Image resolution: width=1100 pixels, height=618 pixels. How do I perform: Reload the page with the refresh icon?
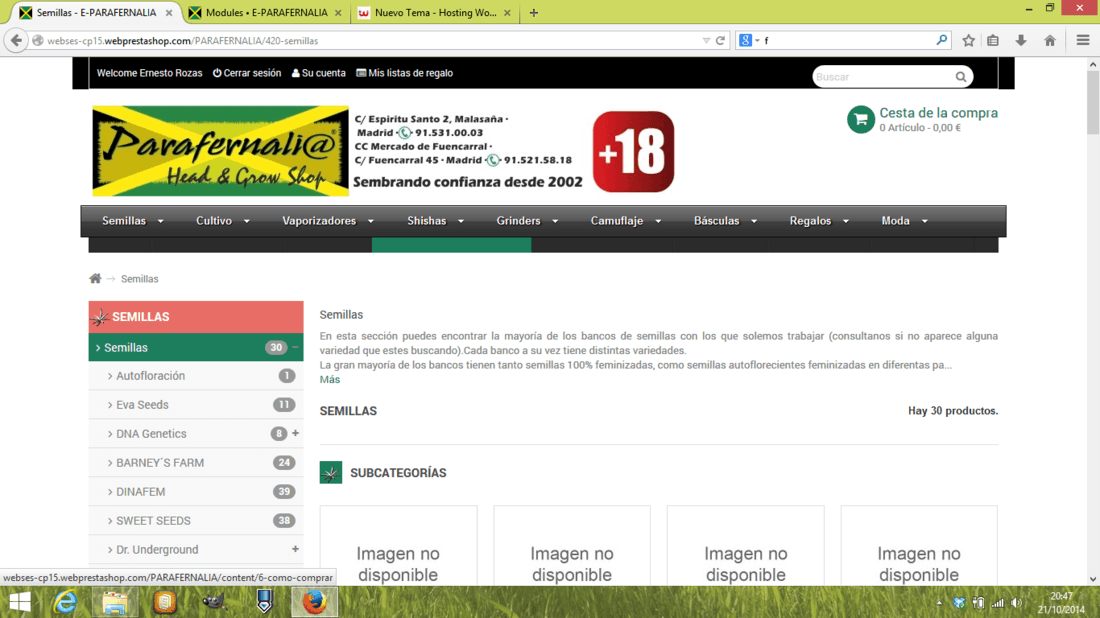pyautogui.click(x=720, y=41)
